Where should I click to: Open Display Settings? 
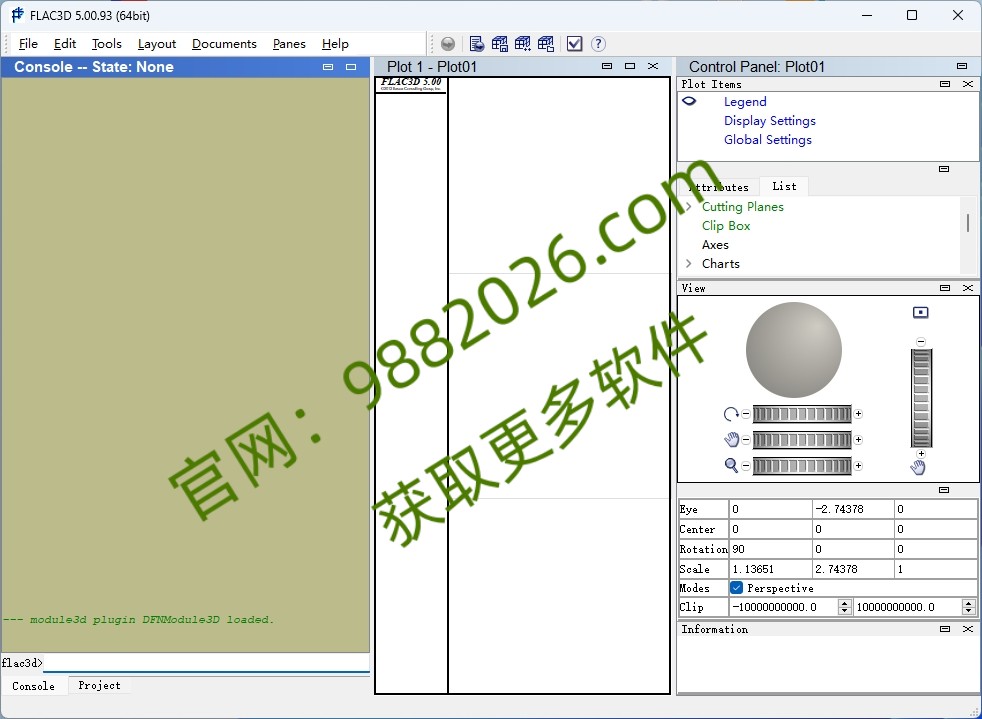[x=770, y=120]
